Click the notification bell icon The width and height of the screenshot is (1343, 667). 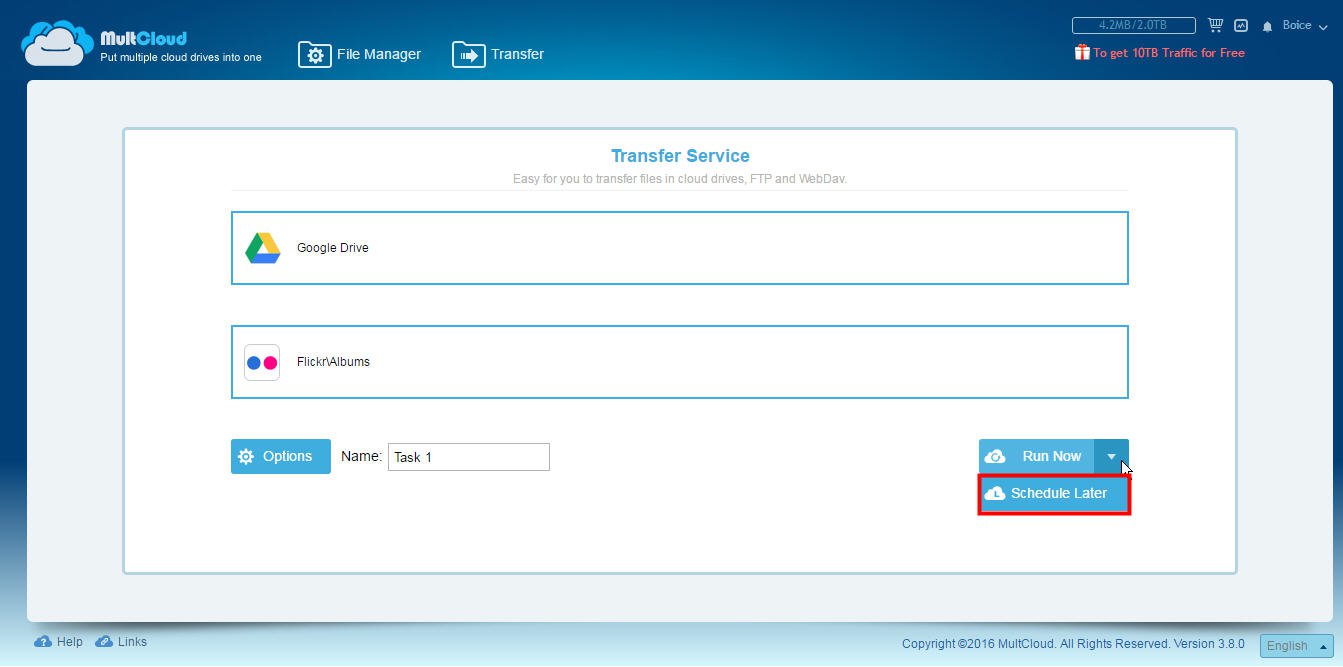point(1267,26)
